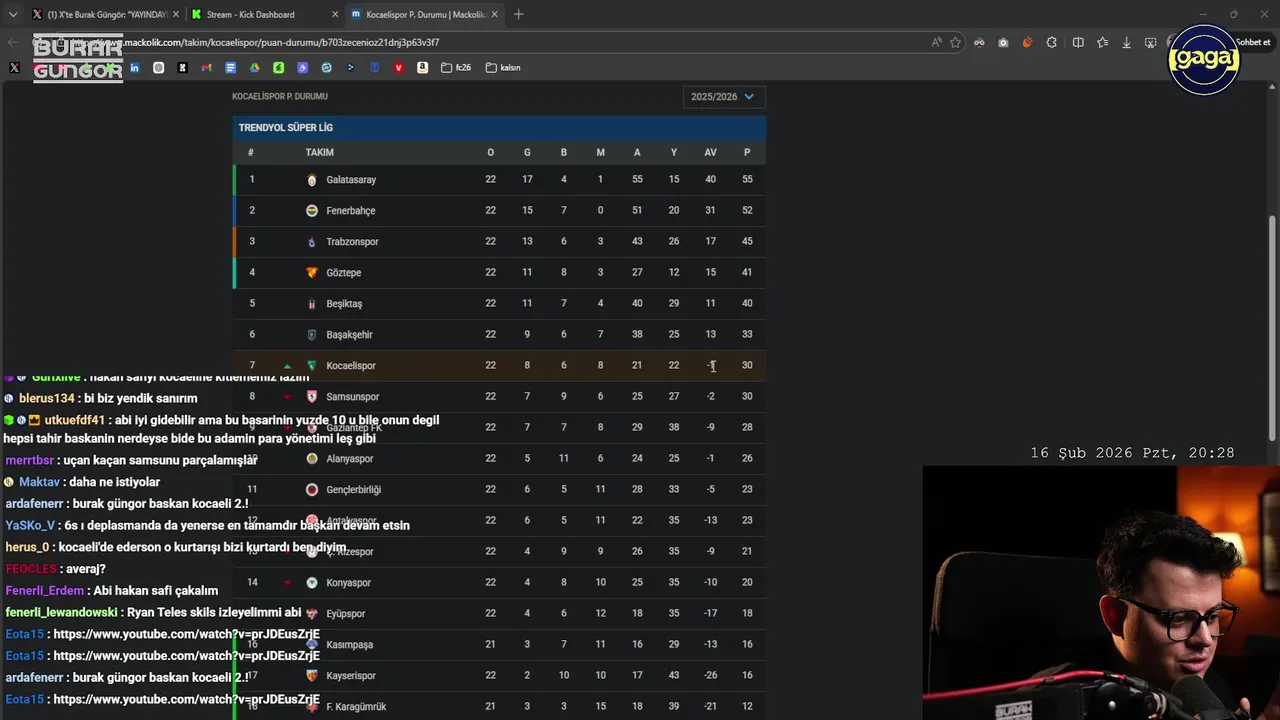Screen dimensions: 1280x720
Task: Open Fenerbahçe team link
Action: click(351, 211)
